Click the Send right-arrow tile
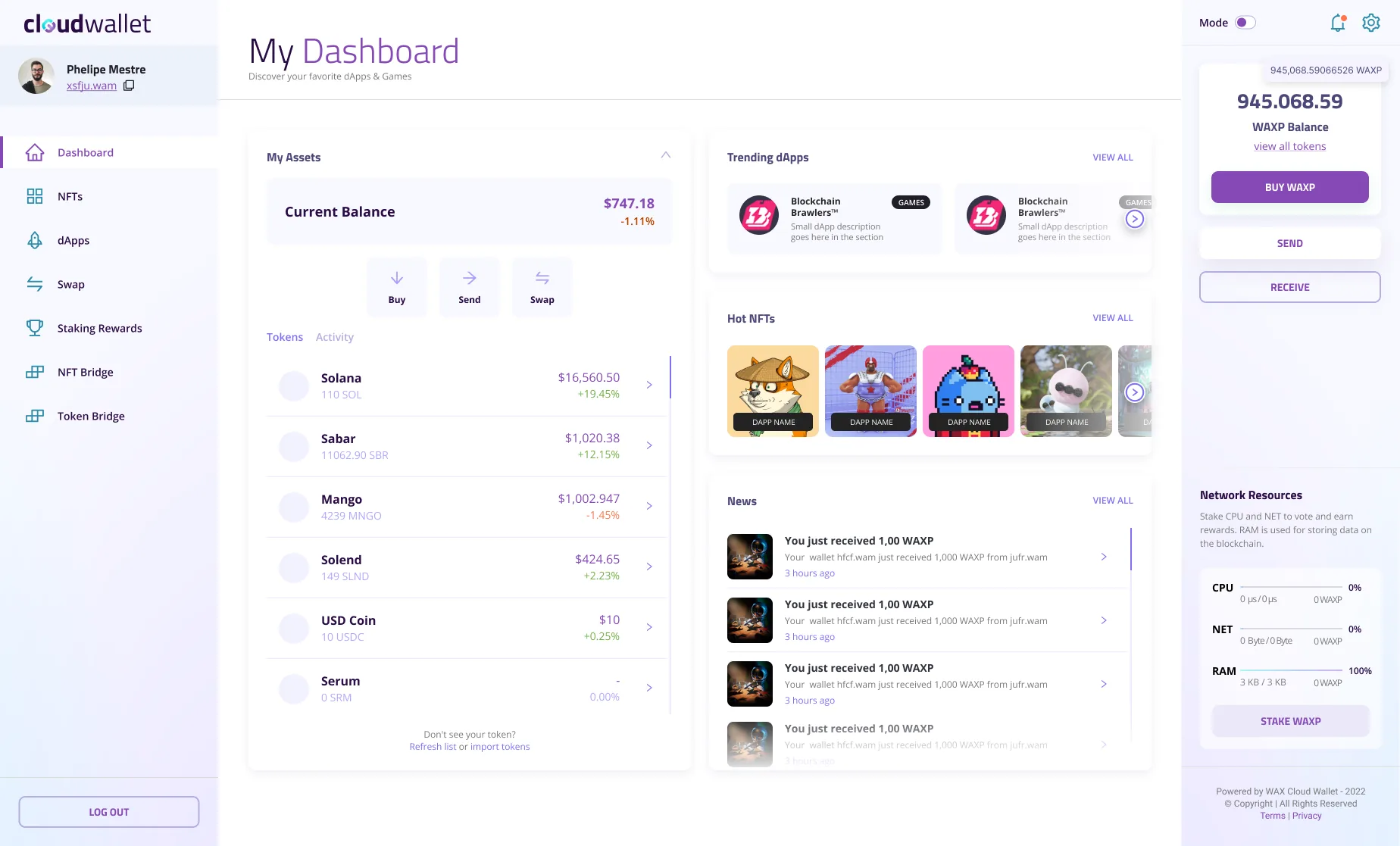Viewport: 1400px width, 846px height. pyautogui.click(x=470, y=286)
